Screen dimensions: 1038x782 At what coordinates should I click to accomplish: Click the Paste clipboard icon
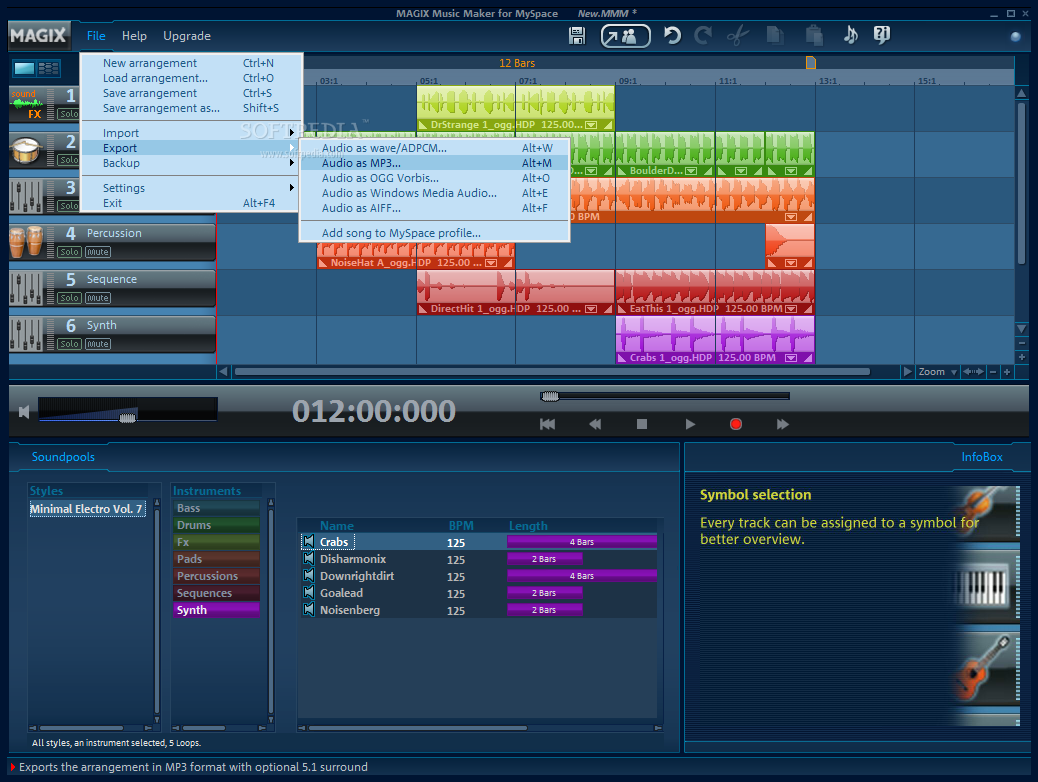[814, 35]
